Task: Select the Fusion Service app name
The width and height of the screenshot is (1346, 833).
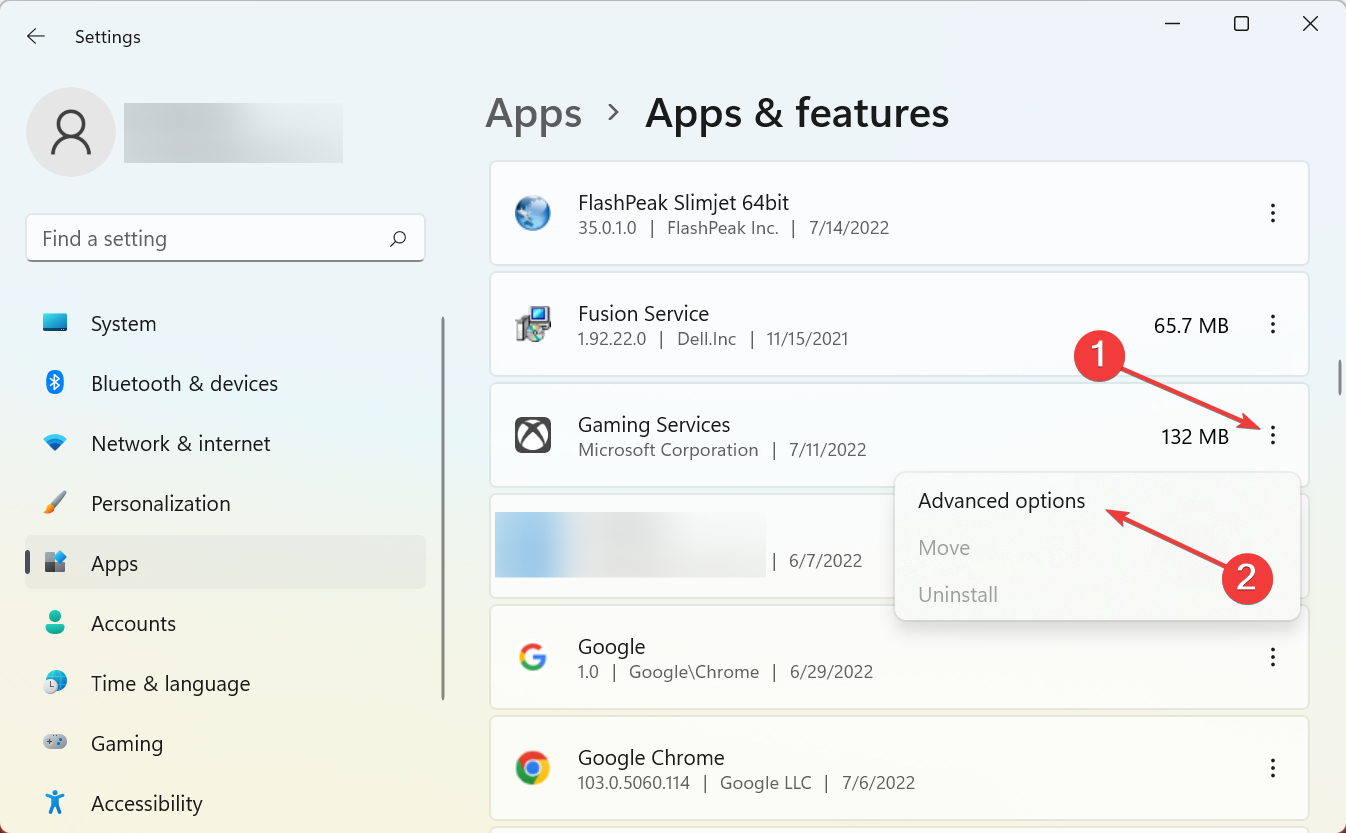Action: coord(643,314)
